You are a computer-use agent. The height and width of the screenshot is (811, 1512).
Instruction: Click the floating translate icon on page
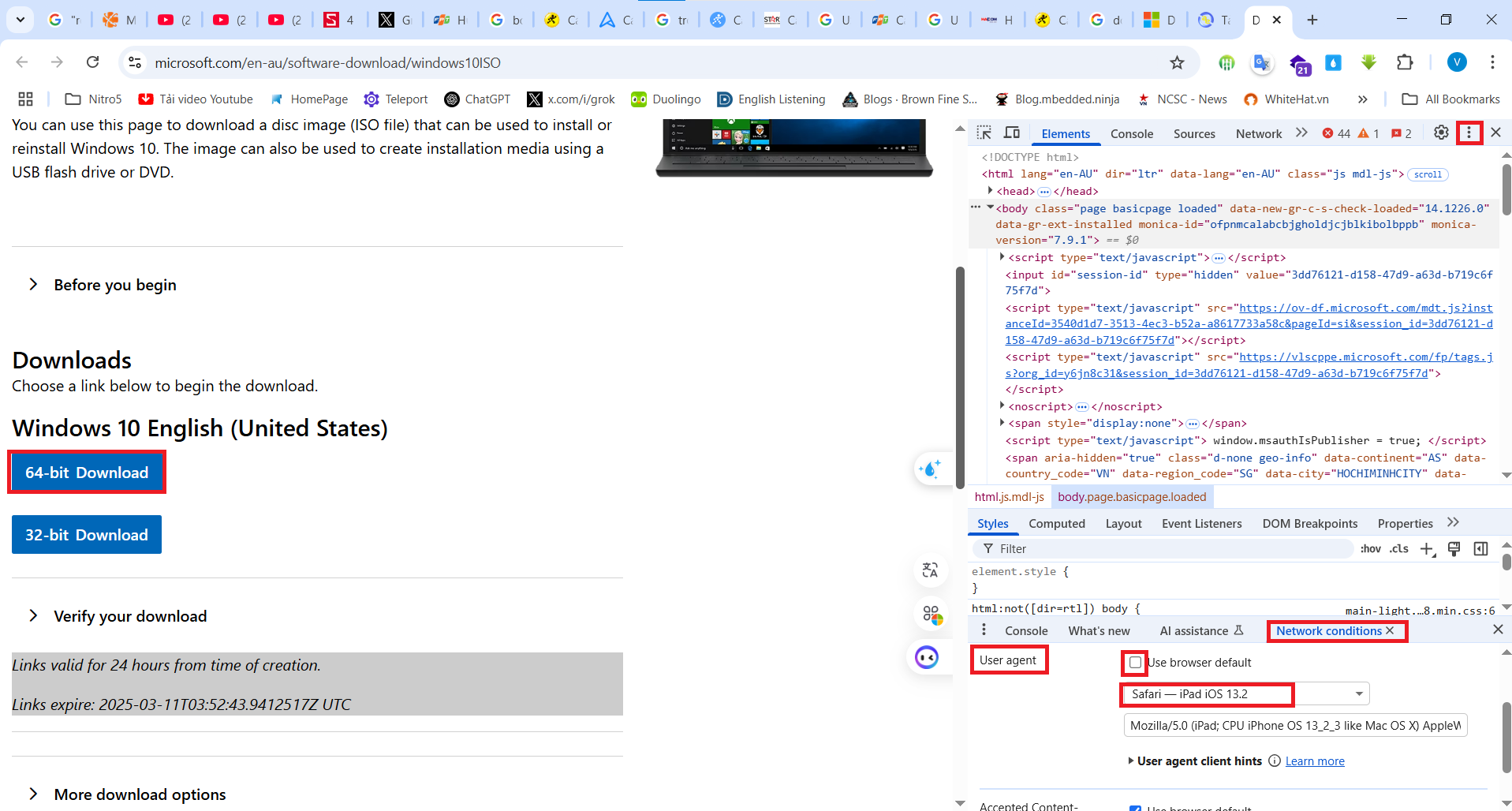[930, 570]
